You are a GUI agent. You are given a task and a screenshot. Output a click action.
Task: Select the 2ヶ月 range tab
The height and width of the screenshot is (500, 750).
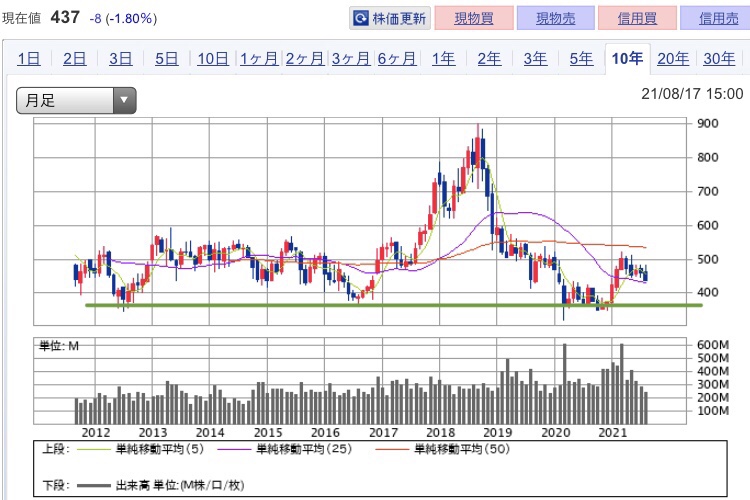pos(305,59)
